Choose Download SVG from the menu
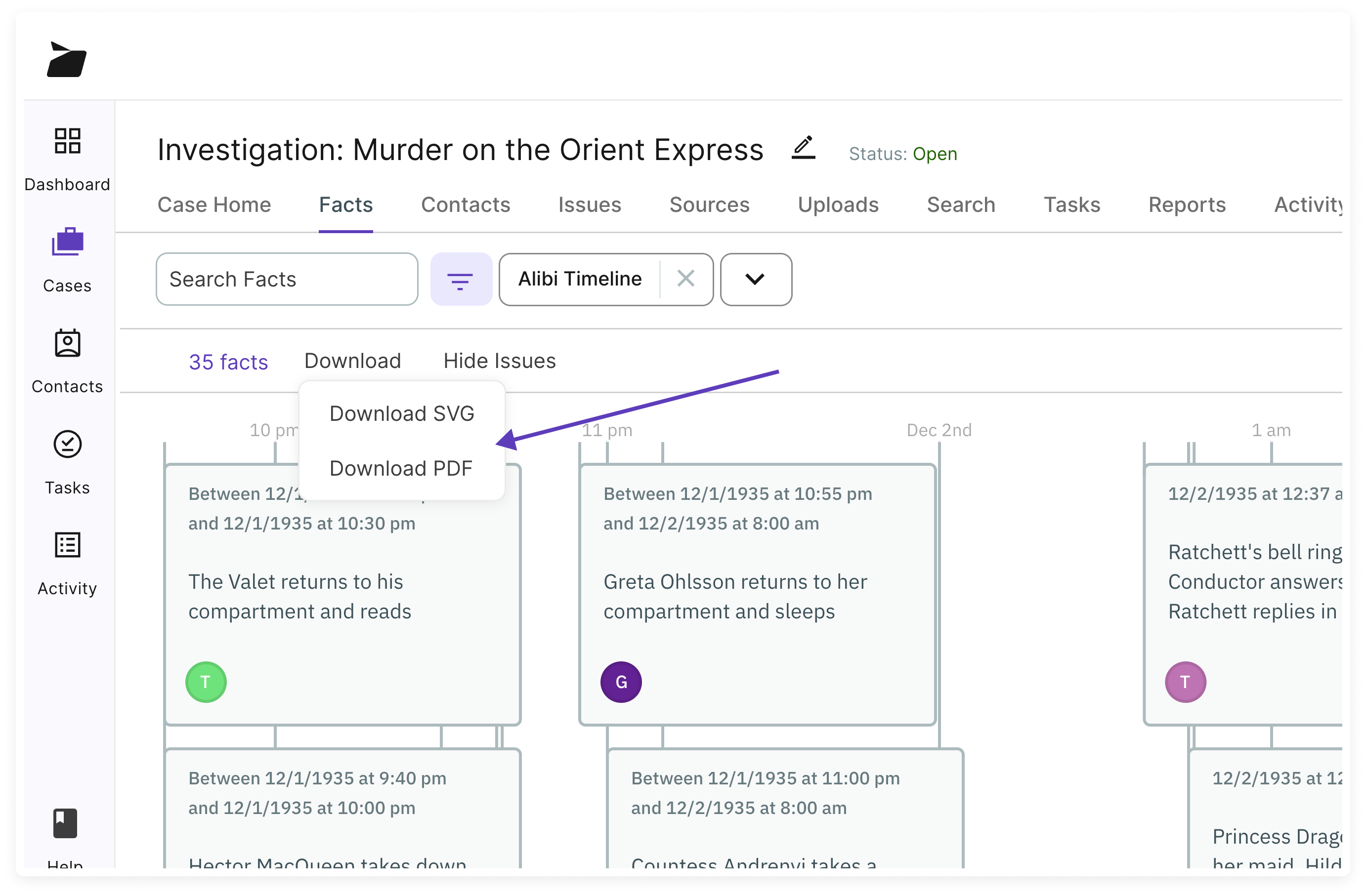This screenshot has width=1366, height=896. pos(401,413)
